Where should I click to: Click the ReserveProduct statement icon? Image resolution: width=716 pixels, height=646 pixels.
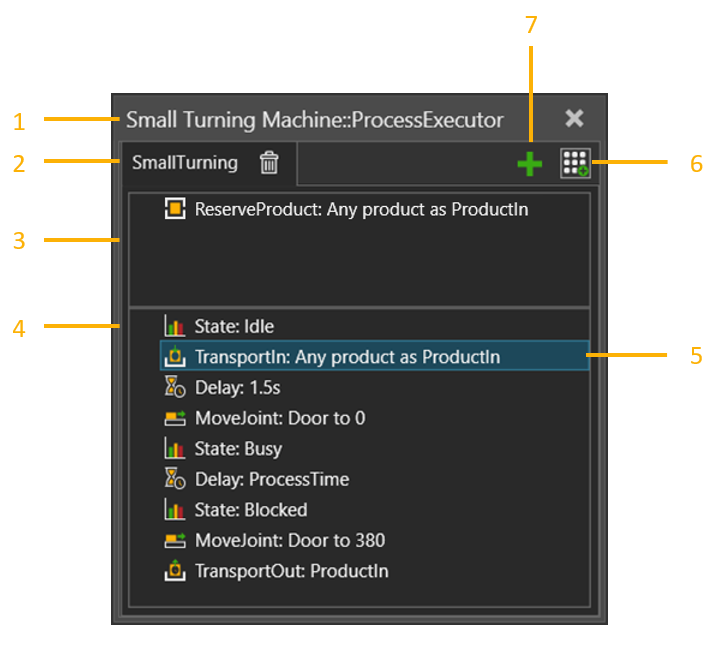click(175, 210)
